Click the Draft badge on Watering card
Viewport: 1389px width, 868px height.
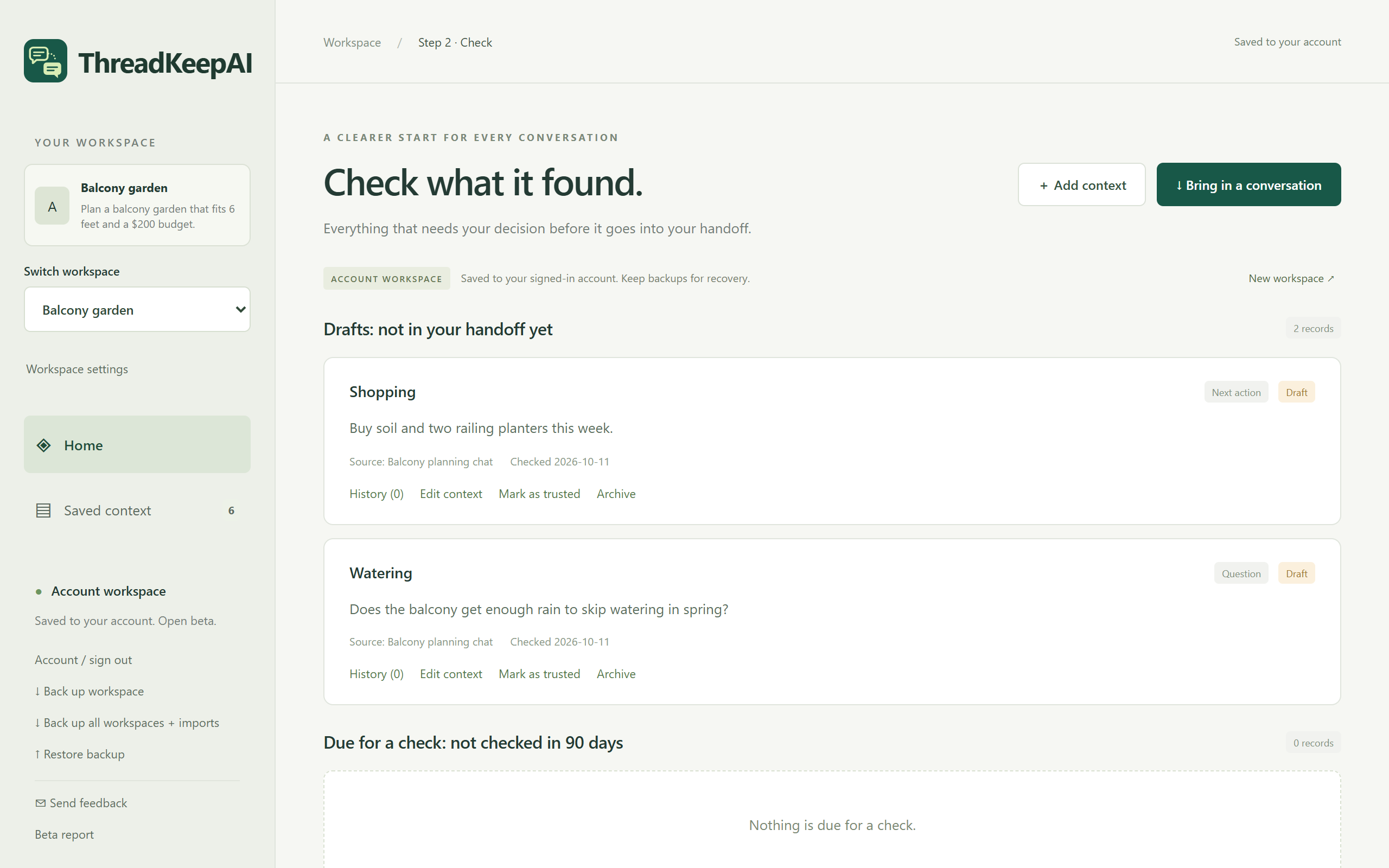pos(1296,573)
